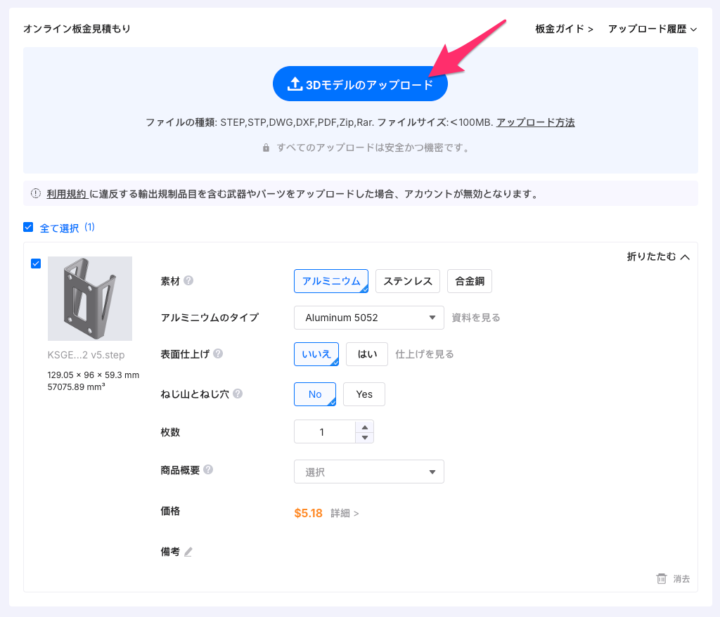This screenshot has height=617, width=720.
Task: Open the 商品概要 選択 dropdown
Action: (x=368, y=472)
